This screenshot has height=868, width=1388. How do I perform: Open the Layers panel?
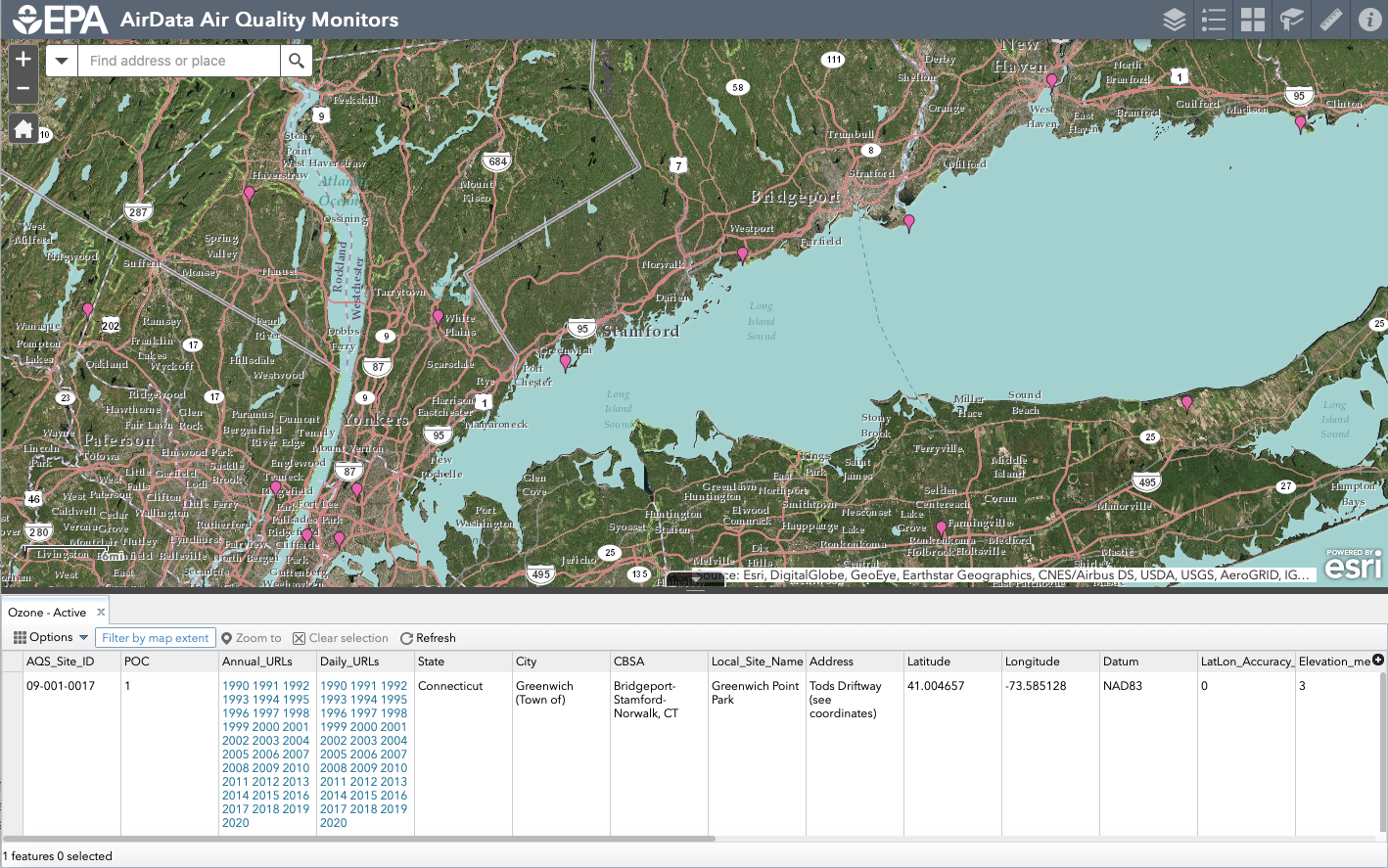tap(1174, 20)
